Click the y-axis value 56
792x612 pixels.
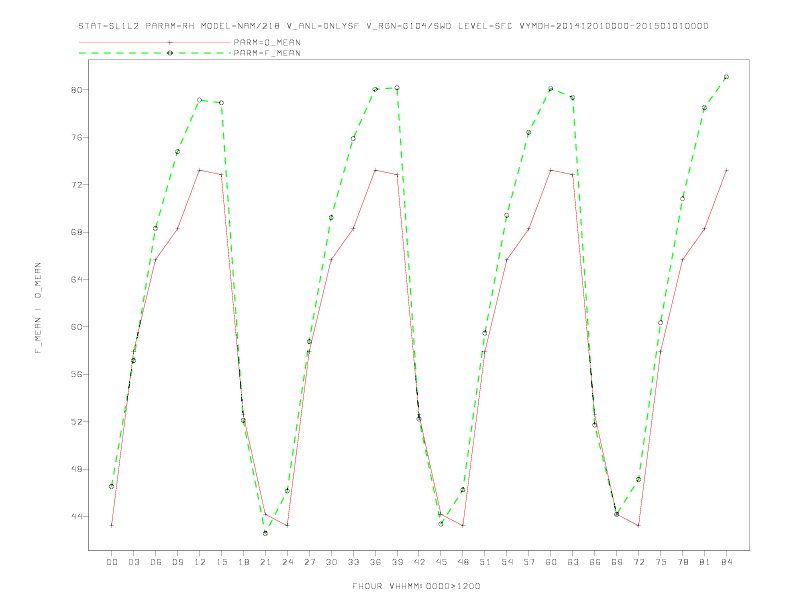pos(76,374)
